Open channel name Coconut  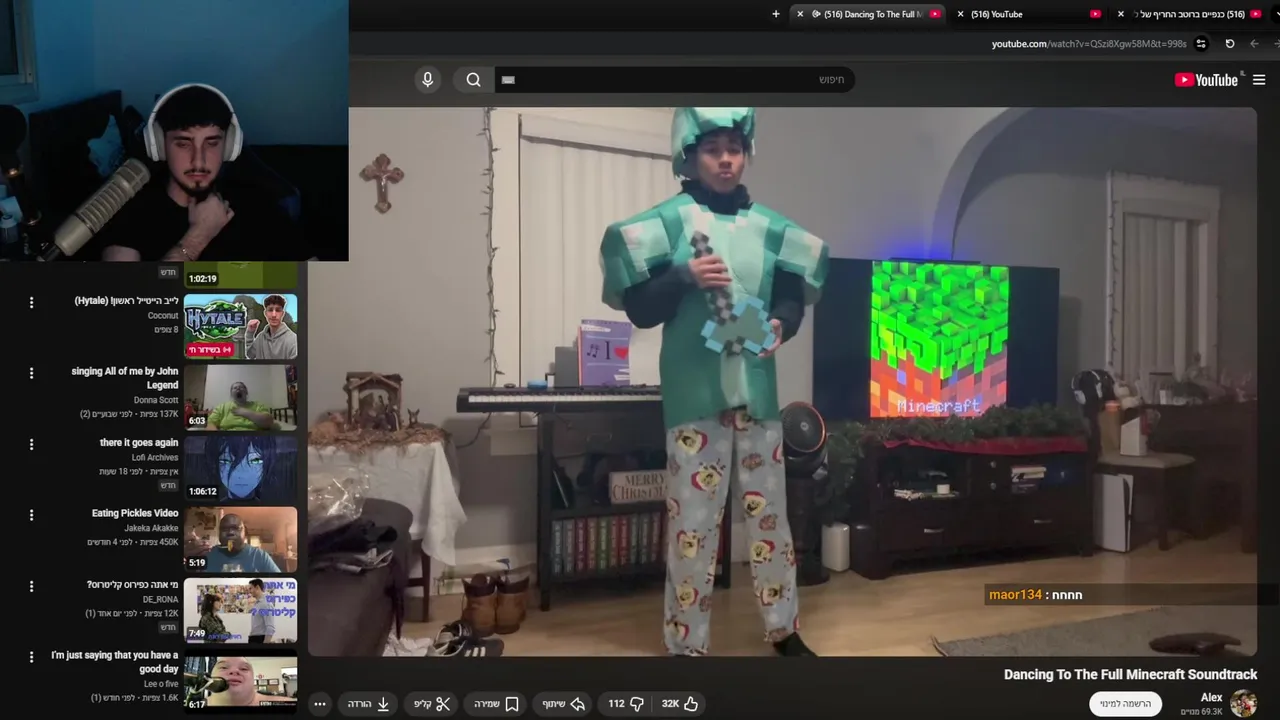click(x=163, y=316)
